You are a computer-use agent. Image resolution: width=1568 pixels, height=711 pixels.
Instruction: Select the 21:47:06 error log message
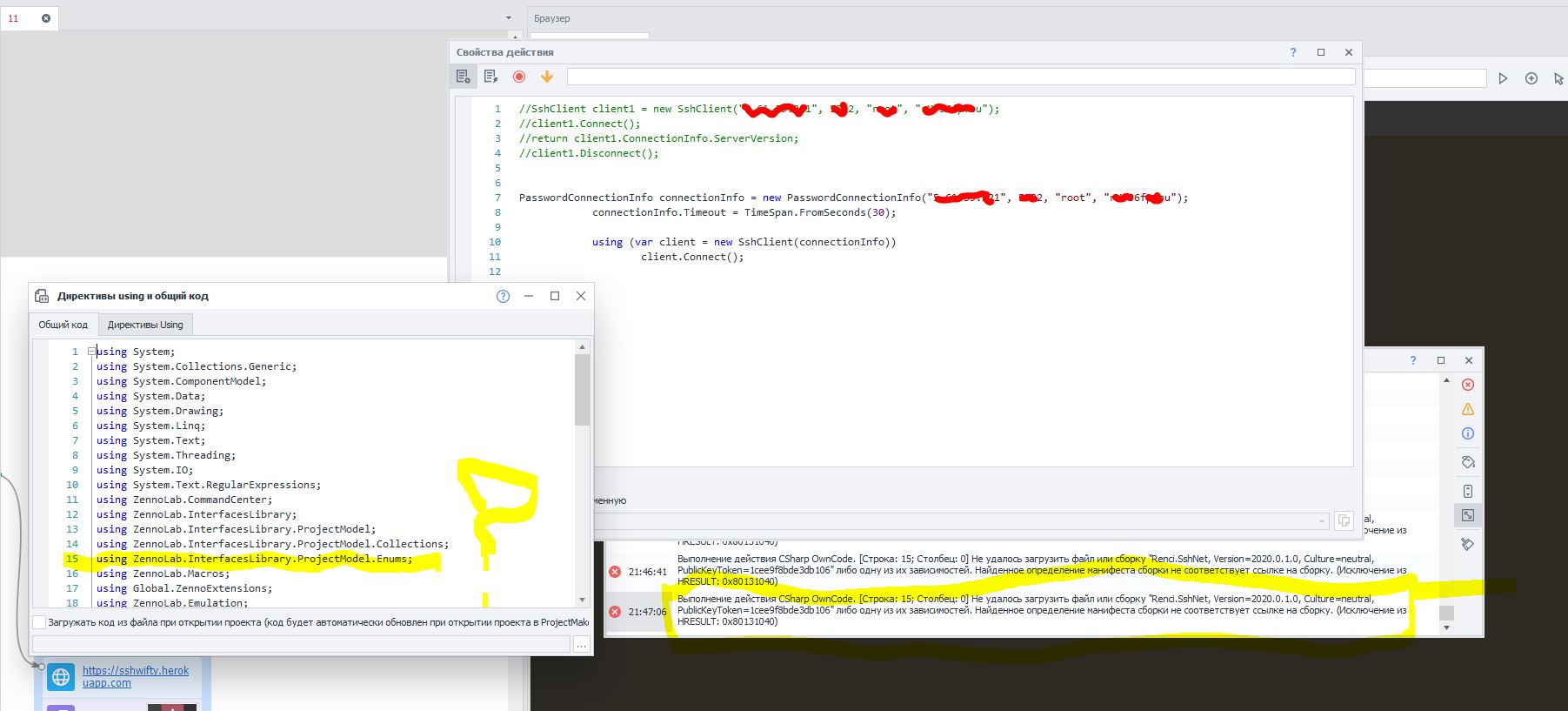pyautogui.click(x=1042, y=610)
